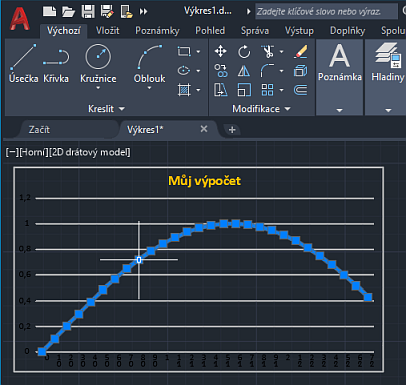Select the Erase eraser tool
Screen dimensions: 406x385
(301, 52)
